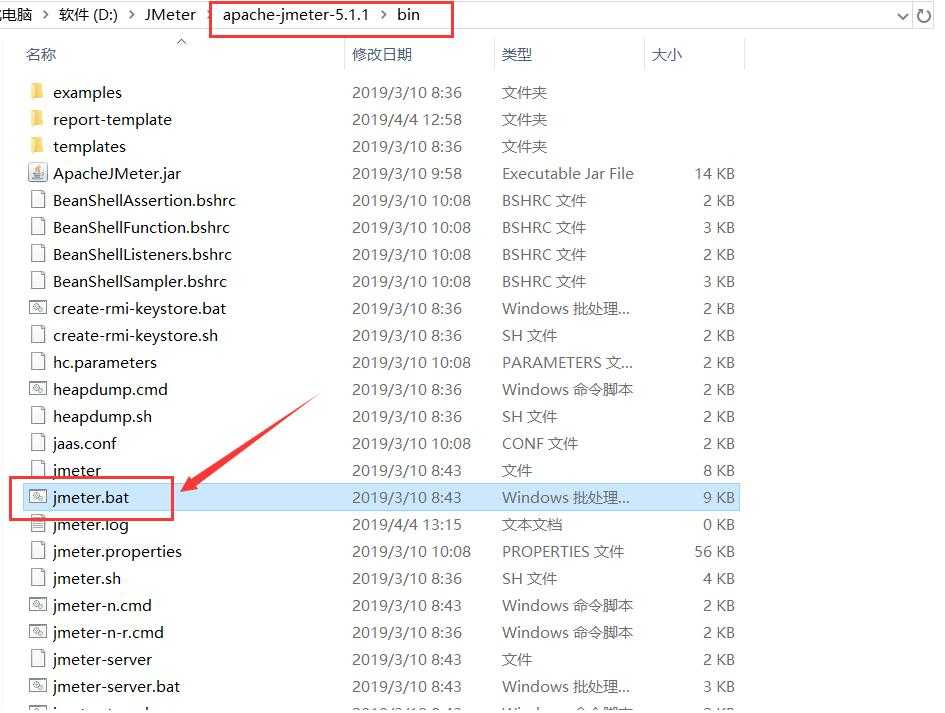Select jmeter-n-r.cmd file name
Image resolution: width=945 pixels, height=713 pixels.
108,632
